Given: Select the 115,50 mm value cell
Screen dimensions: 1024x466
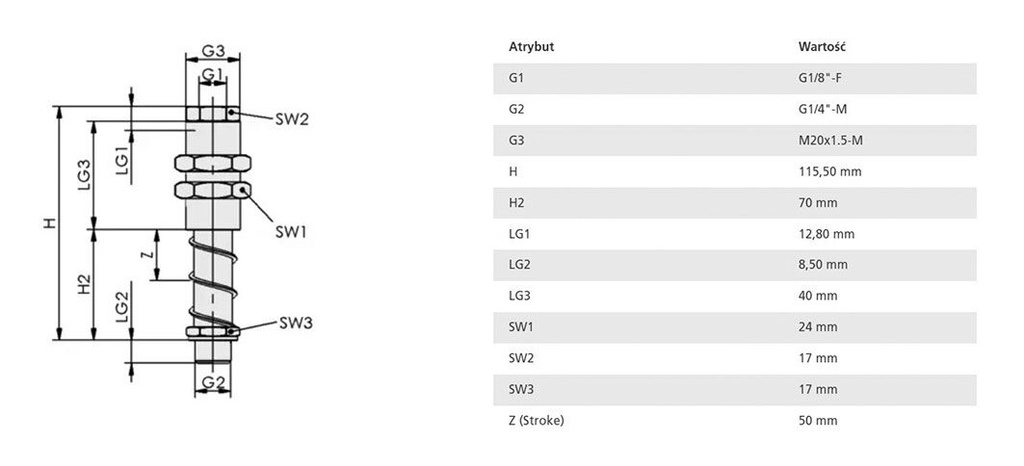Looking at the screenshot, I should (829, 171).
